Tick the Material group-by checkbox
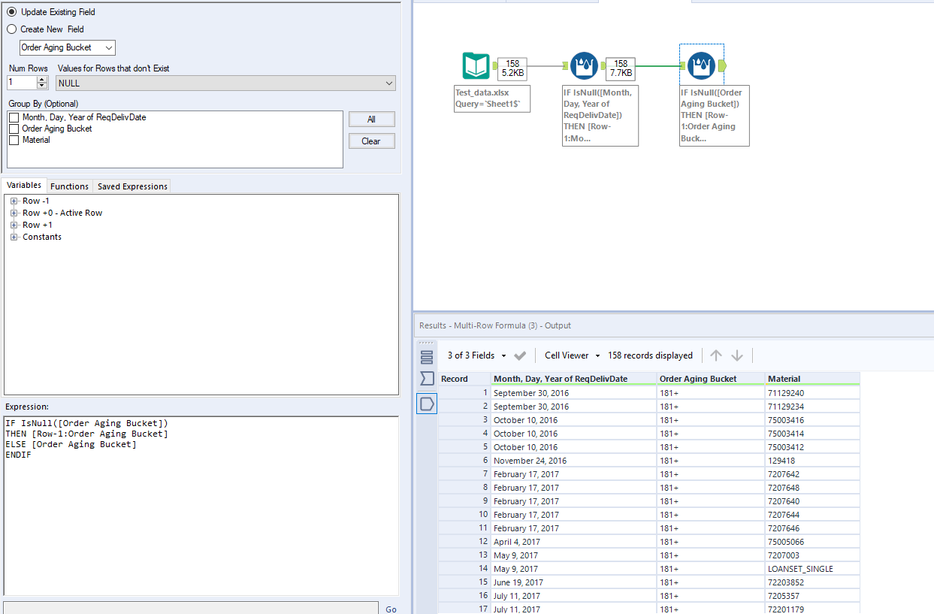This screenshot has width=934, height=614. tap(14, 141)
